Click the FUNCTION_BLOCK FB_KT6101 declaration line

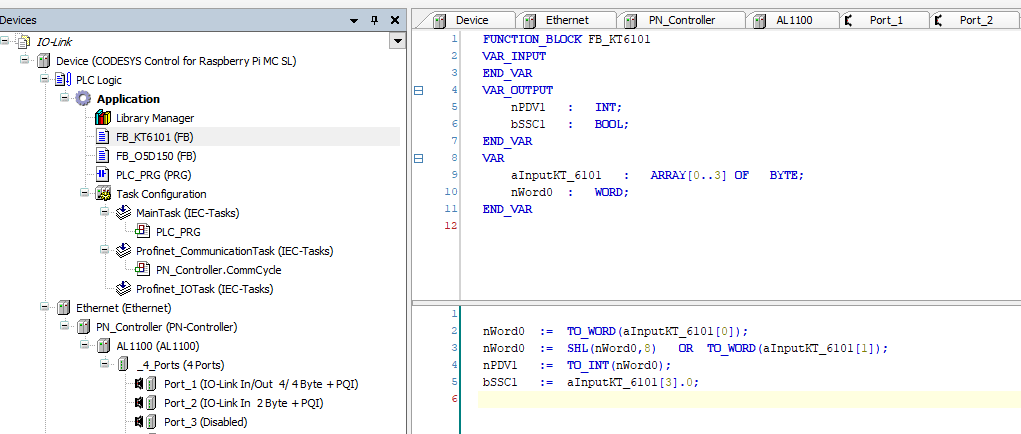point(566,39)
